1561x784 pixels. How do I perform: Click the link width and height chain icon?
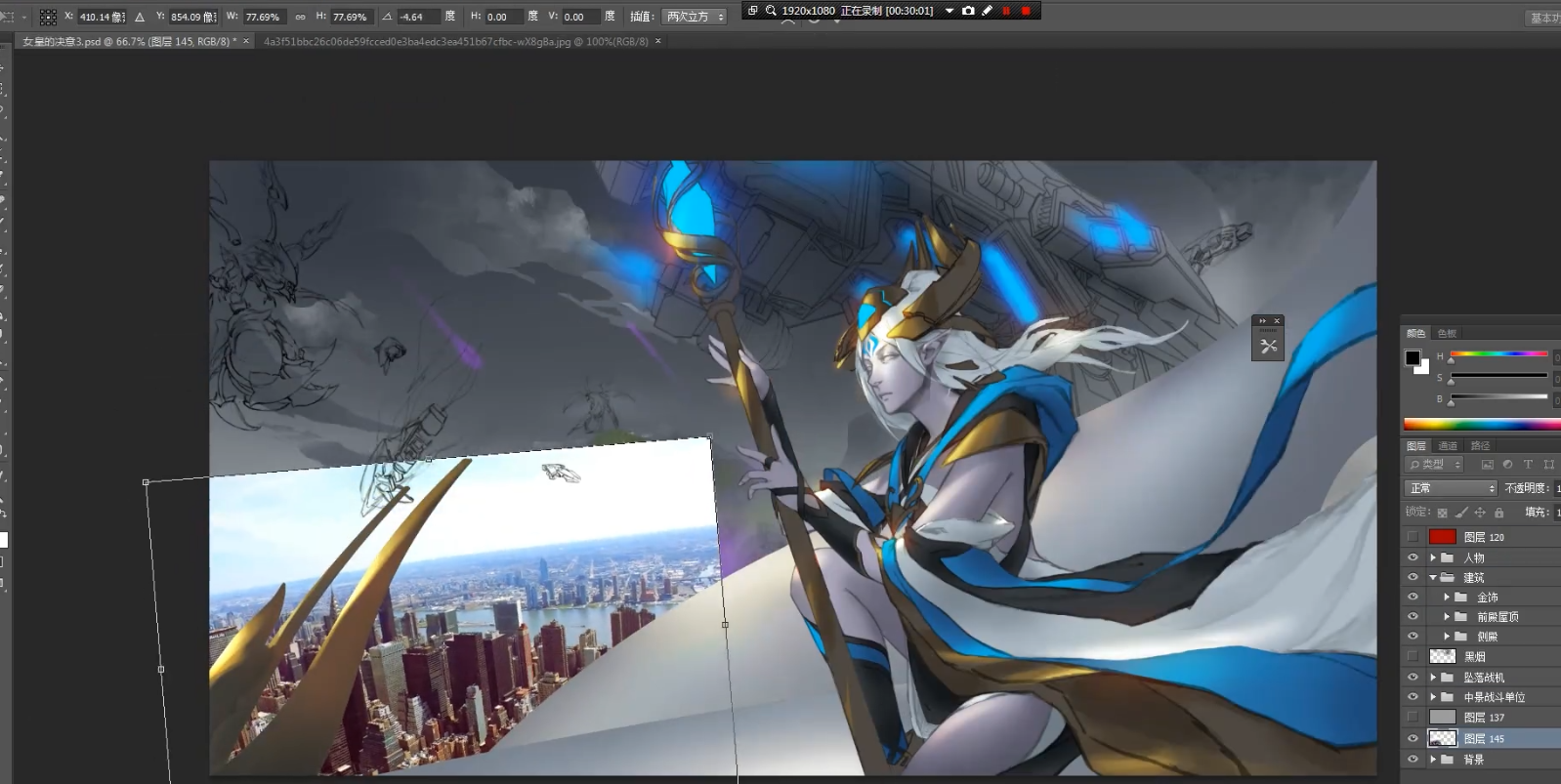[300, 17]
